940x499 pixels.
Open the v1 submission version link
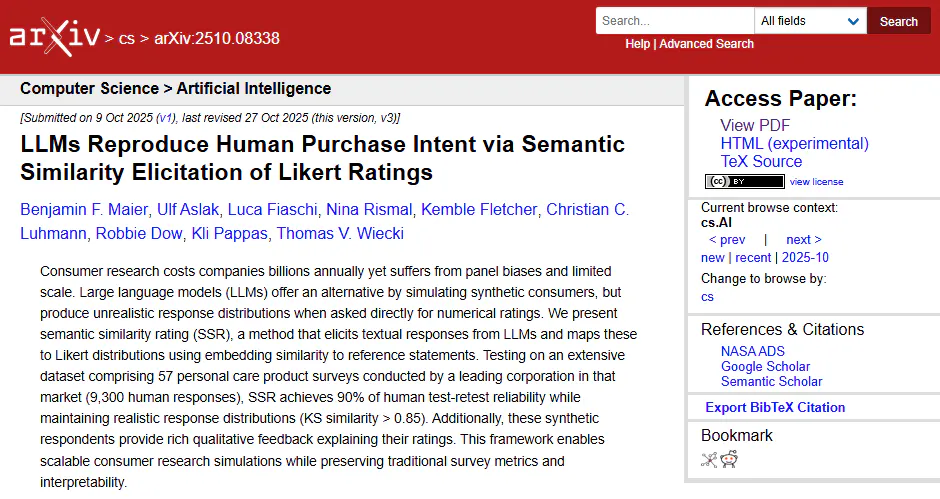click(x=164, y=117)
